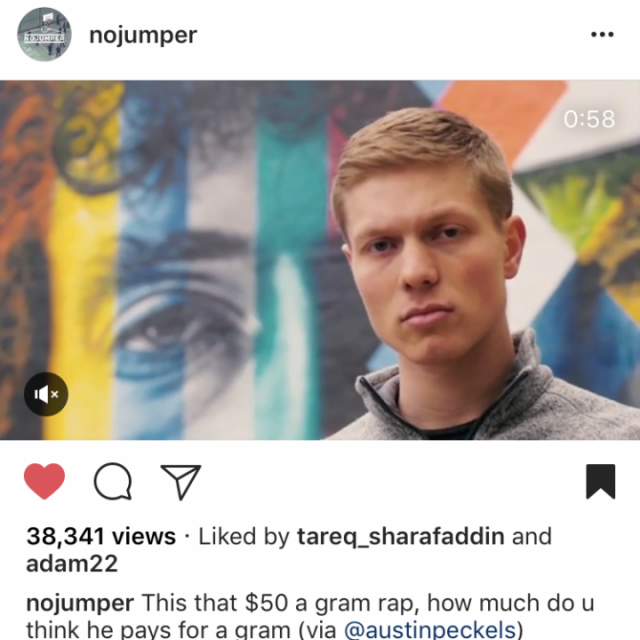
Task: Tap the video to toggle playback
Action: (320, 260)
